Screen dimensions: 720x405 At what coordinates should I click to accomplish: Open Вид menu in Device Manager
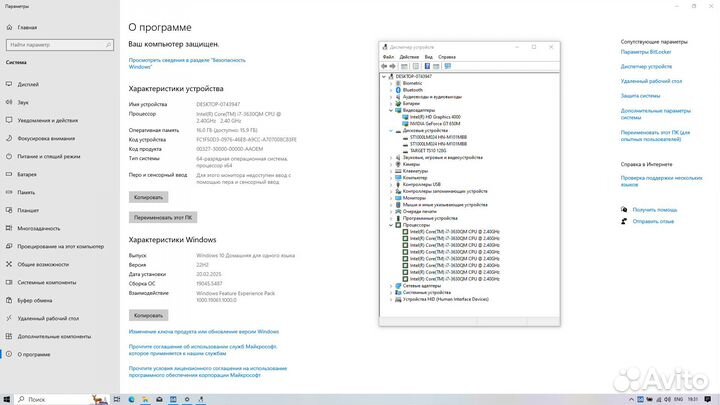click(428, 57)
